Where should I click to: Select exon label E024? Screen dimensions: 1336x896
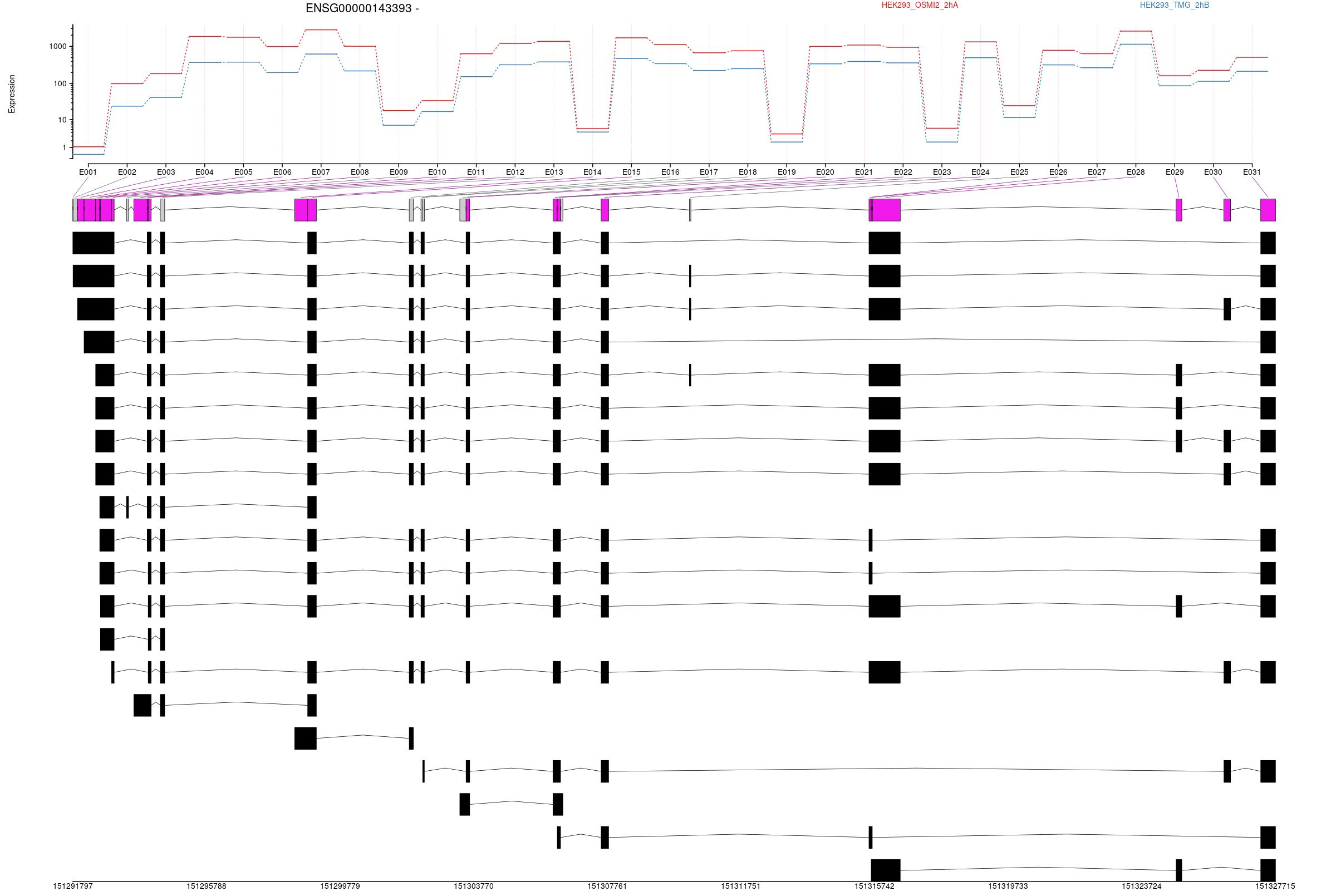(x=981, y=172)
